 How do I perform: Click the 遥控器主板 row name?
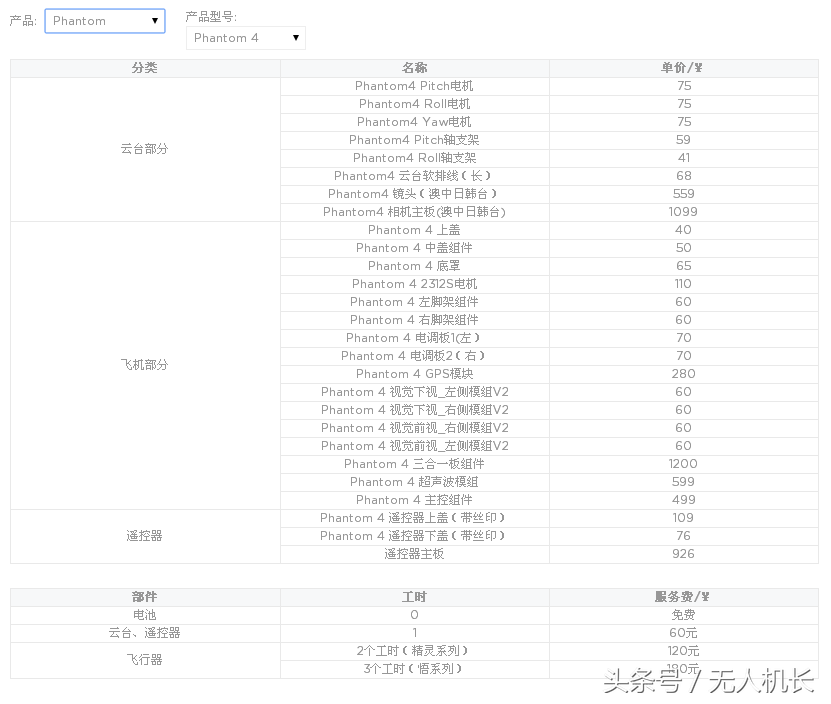[x=414, y=555]
